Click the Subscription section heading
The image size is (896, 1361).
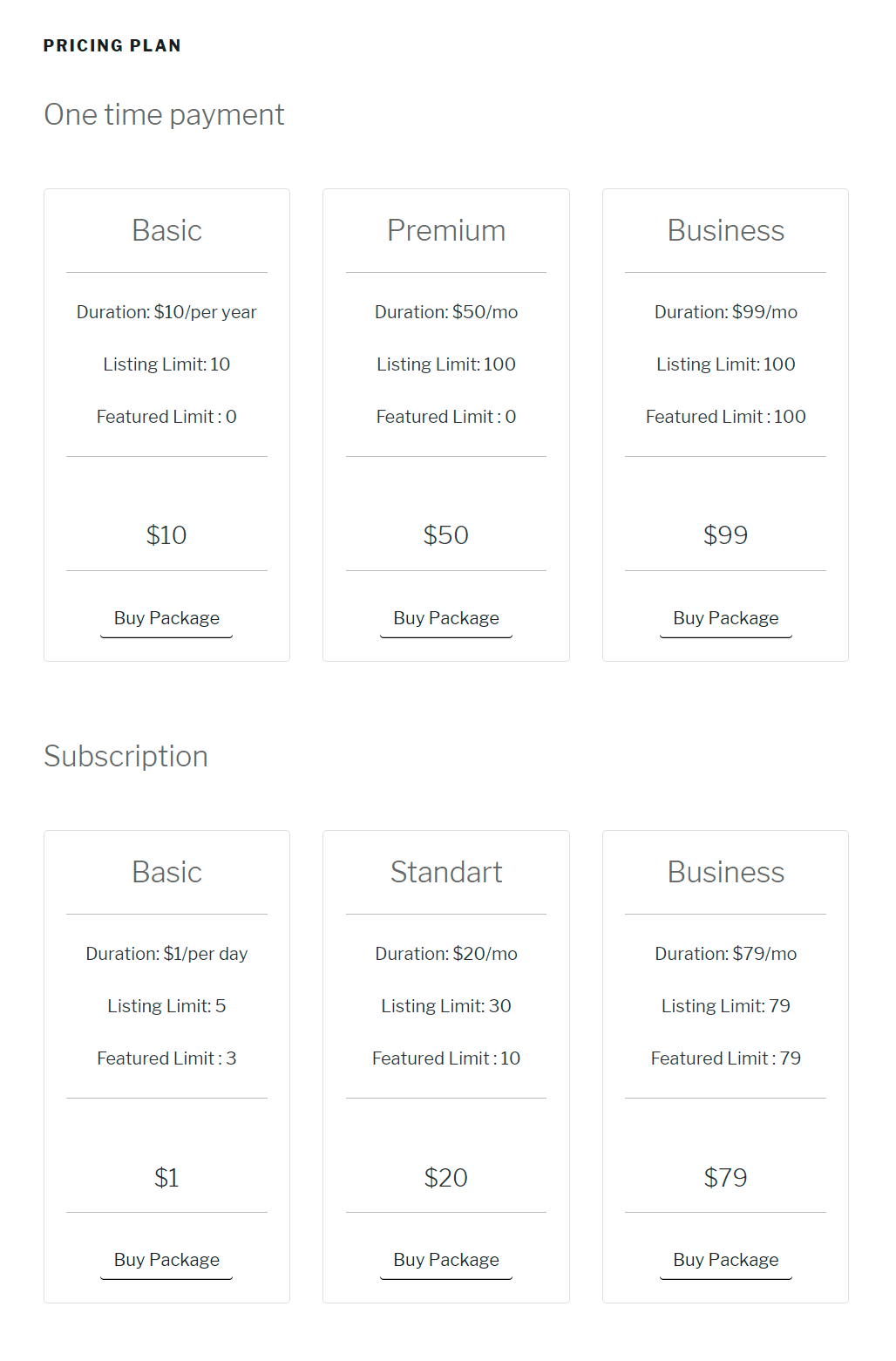pyautogui.click(x=126, y=757)
